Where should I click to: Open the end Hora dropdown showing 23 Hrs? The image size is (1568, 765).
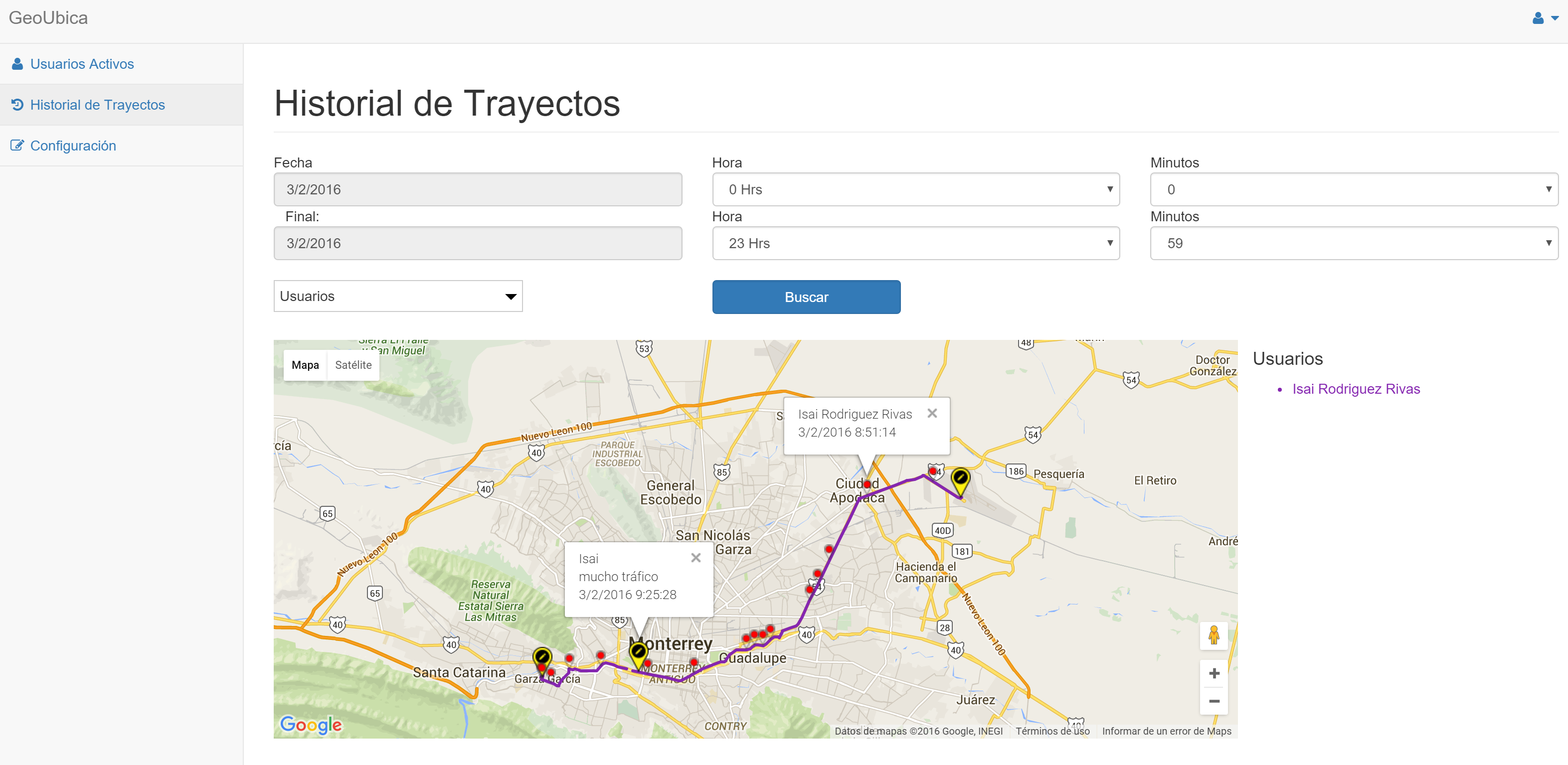pos(916,243)
